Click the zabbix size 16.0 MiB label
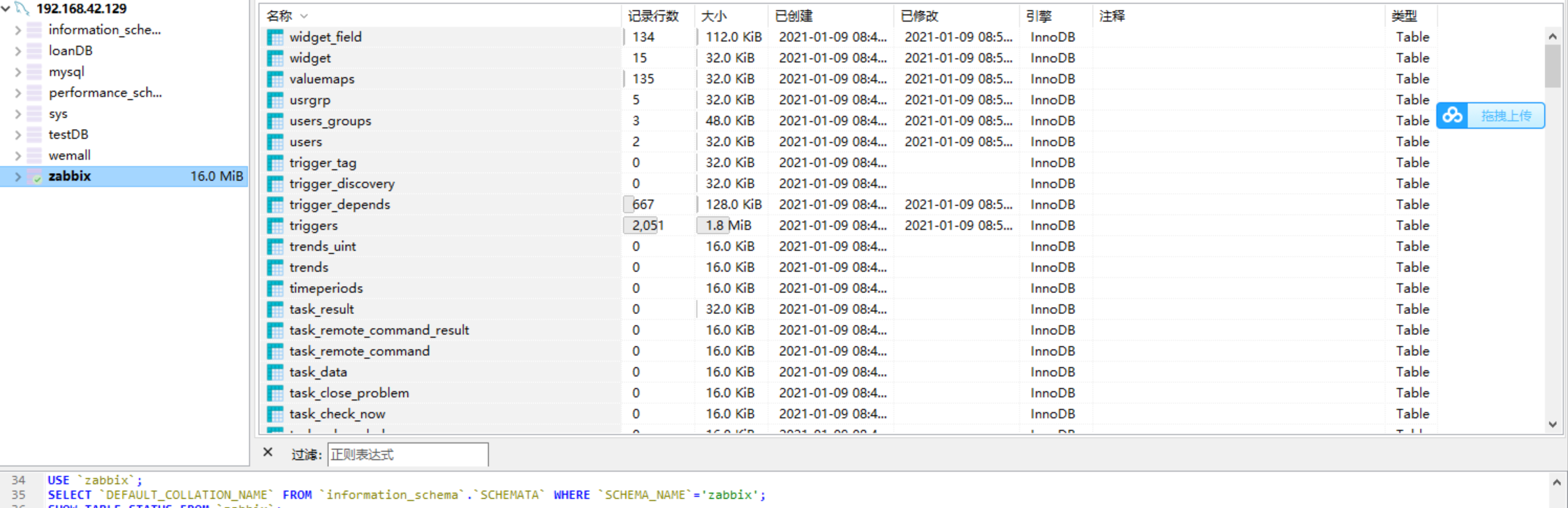Screen dimensions: 1568x508 [x=217, y=177]
